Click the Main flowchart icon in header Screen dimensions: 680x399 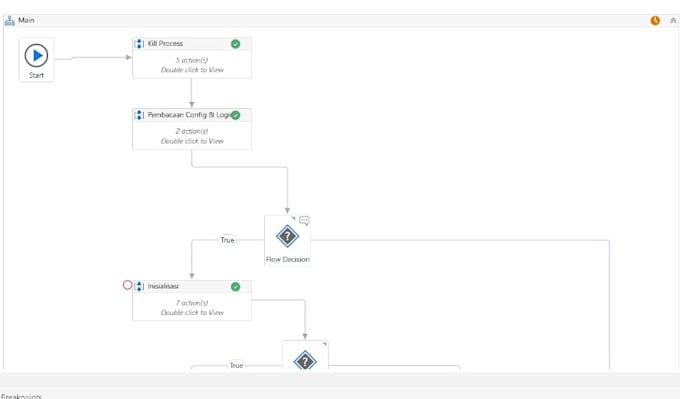(x=10, y=20)
